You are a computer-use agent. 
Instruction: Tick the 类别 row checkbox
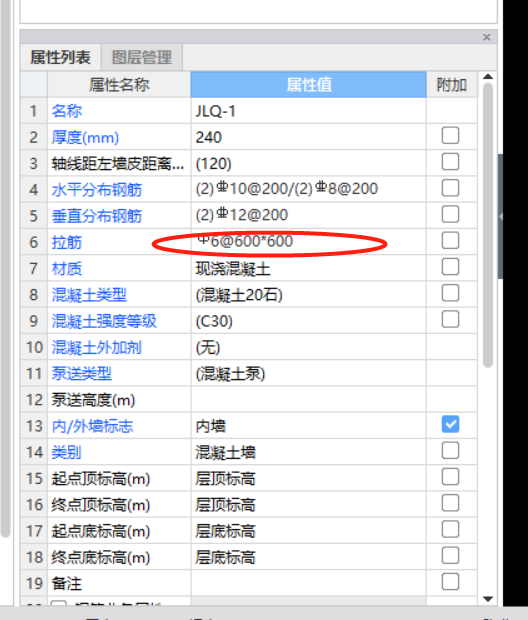(x=450, y=451)
